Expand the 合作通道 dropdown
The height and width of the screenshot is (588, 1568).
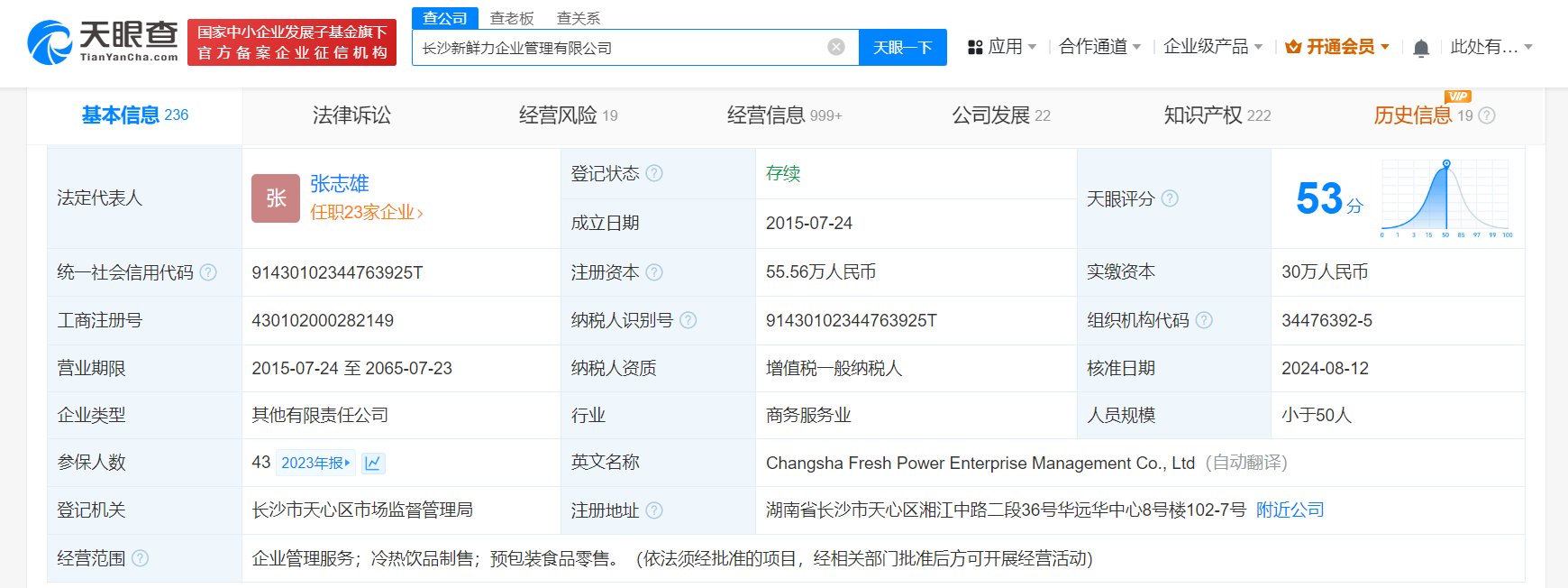pos(1099,47)
